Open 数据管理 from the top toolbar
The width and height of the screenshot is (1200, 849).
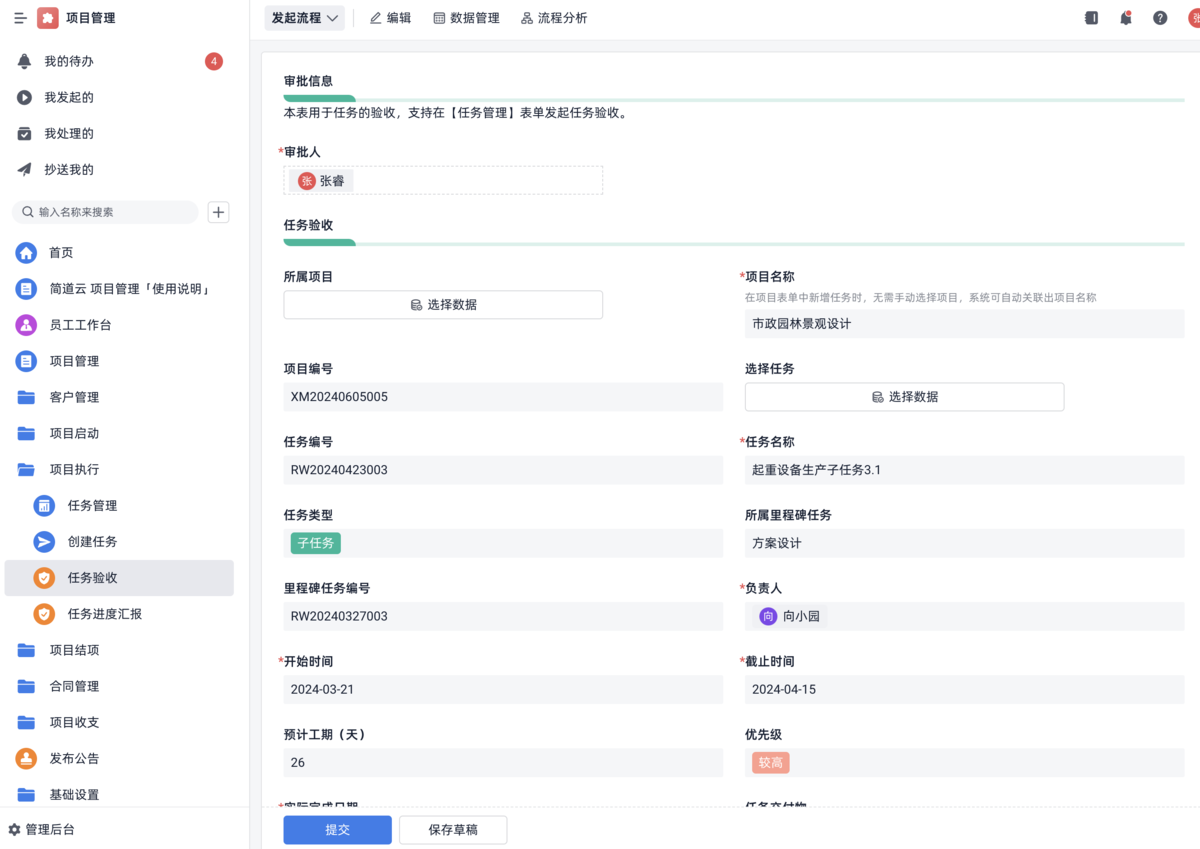[x=466, y=17]
